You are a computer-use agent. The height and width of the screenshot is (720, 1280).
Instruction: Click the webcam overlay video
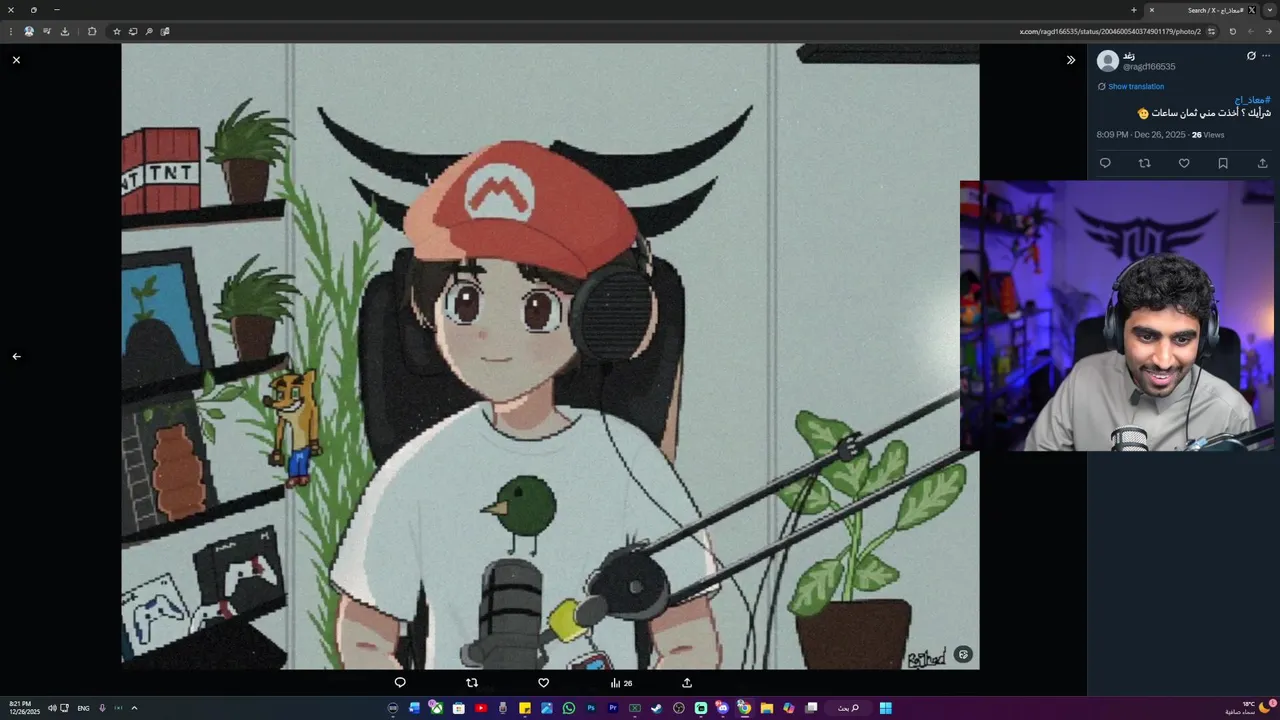tap(1117, 316)
